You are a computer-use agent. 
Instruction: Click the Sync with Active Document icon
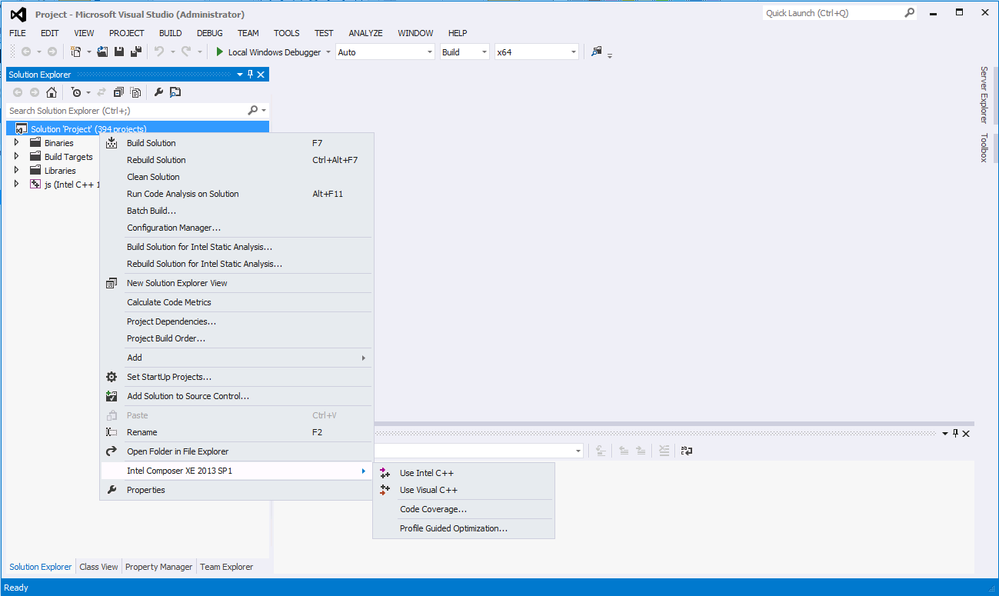[101, 92]
